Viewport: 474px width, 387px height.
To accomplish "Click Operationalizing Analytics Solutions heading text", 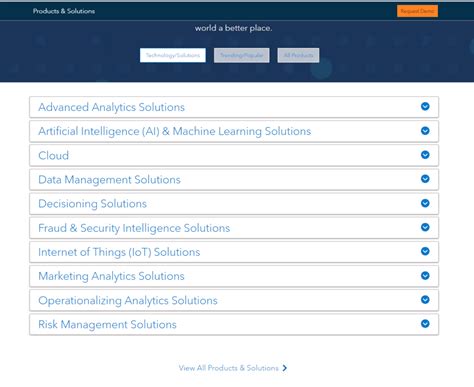I will click(128, 300).
